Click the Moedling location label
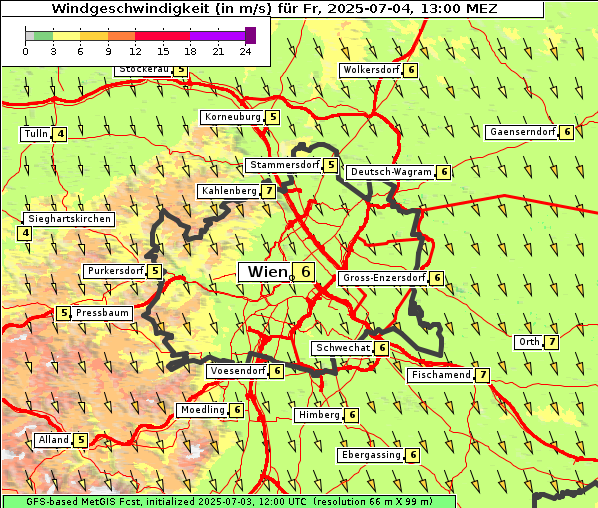 pyautogui.click(x=203, y=410)
